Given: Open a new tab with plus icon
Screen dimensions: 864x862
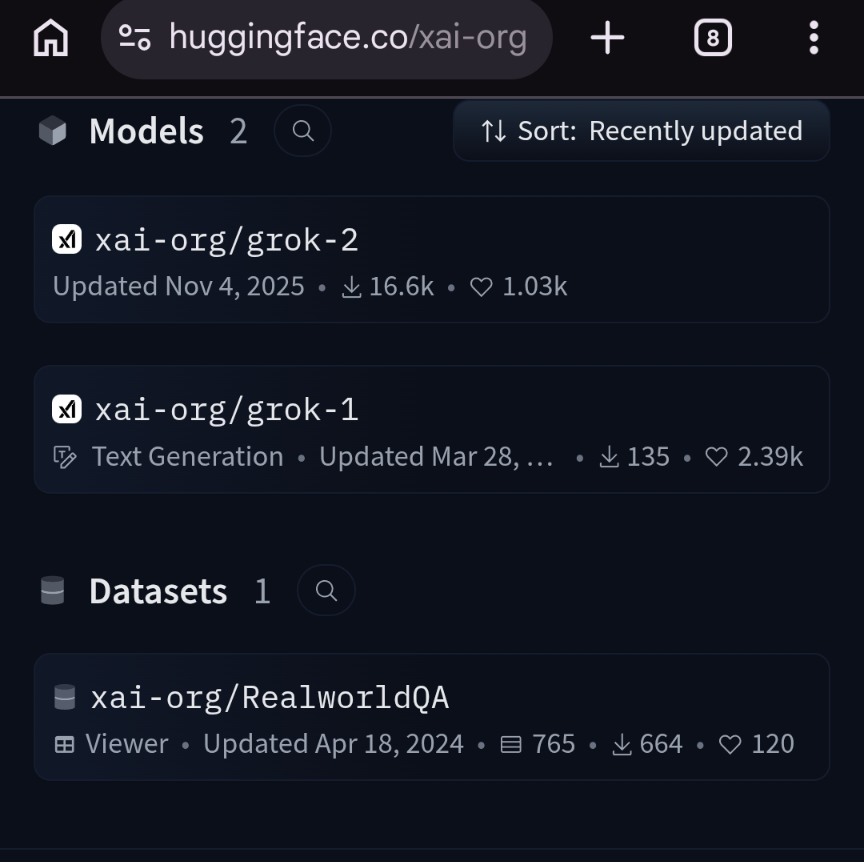Looking at the screenshot, I should point(607,39).
